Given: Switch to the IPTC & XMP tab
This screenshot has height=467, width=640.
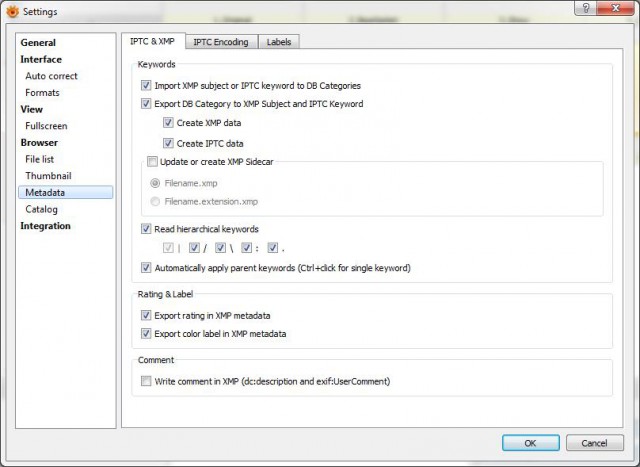Looking at the screenshot, I should (153, 41).
